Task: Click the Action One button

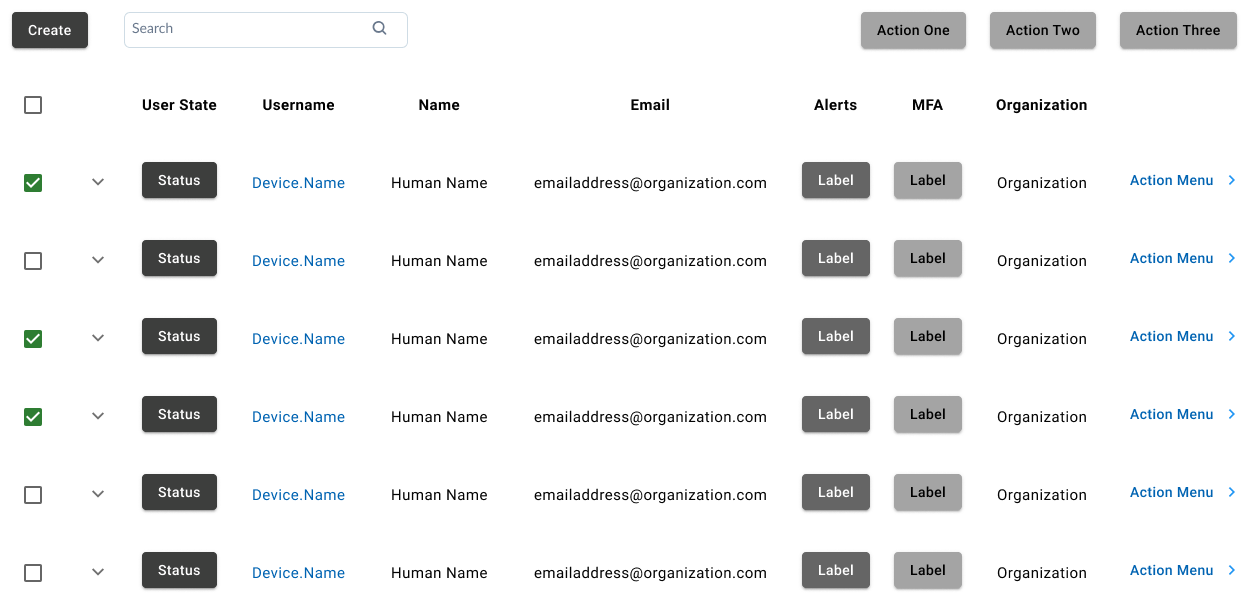Action: pos(913,30)
